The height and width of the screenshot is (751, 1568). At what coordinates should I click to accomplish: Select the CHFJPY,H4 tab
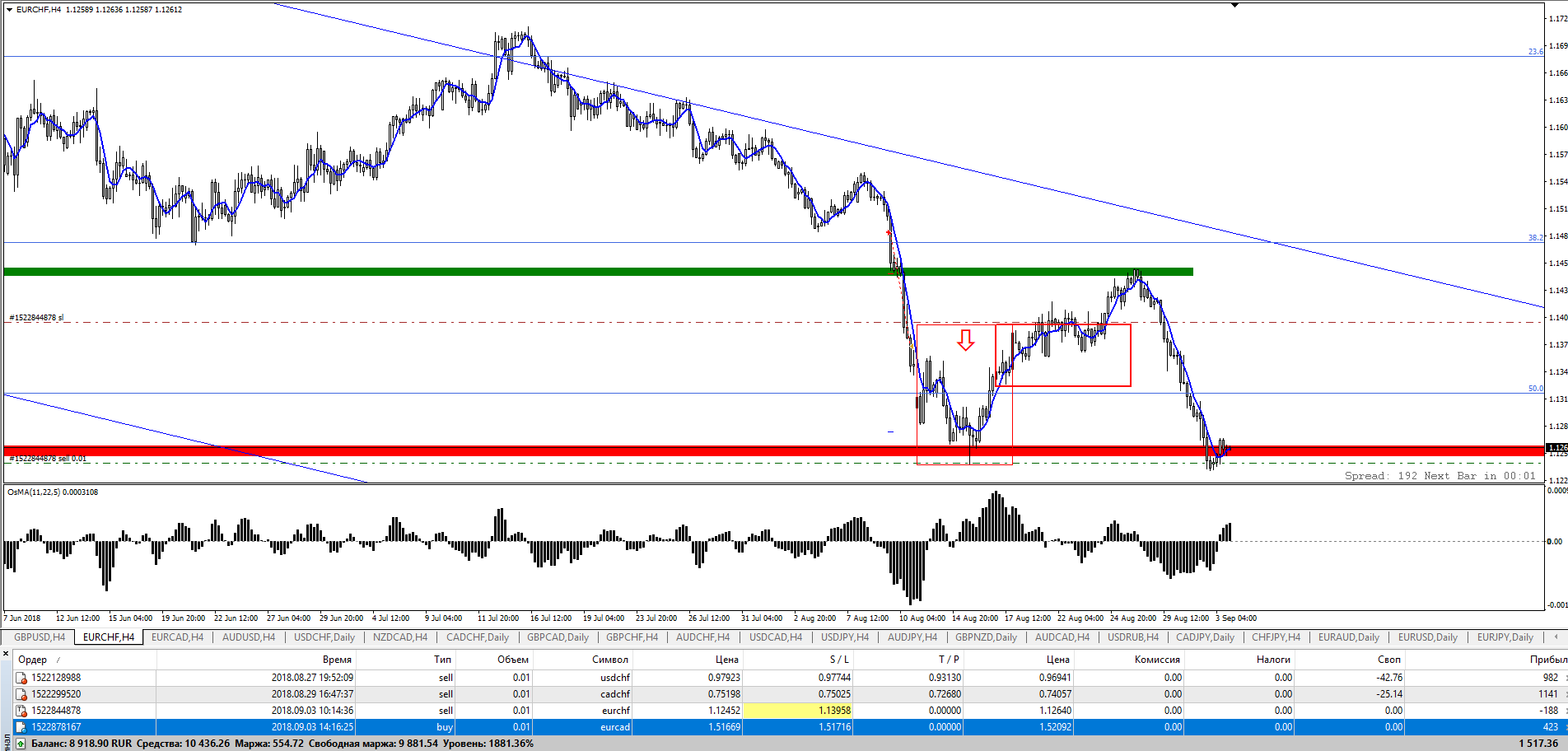[x=1276, y=637]
